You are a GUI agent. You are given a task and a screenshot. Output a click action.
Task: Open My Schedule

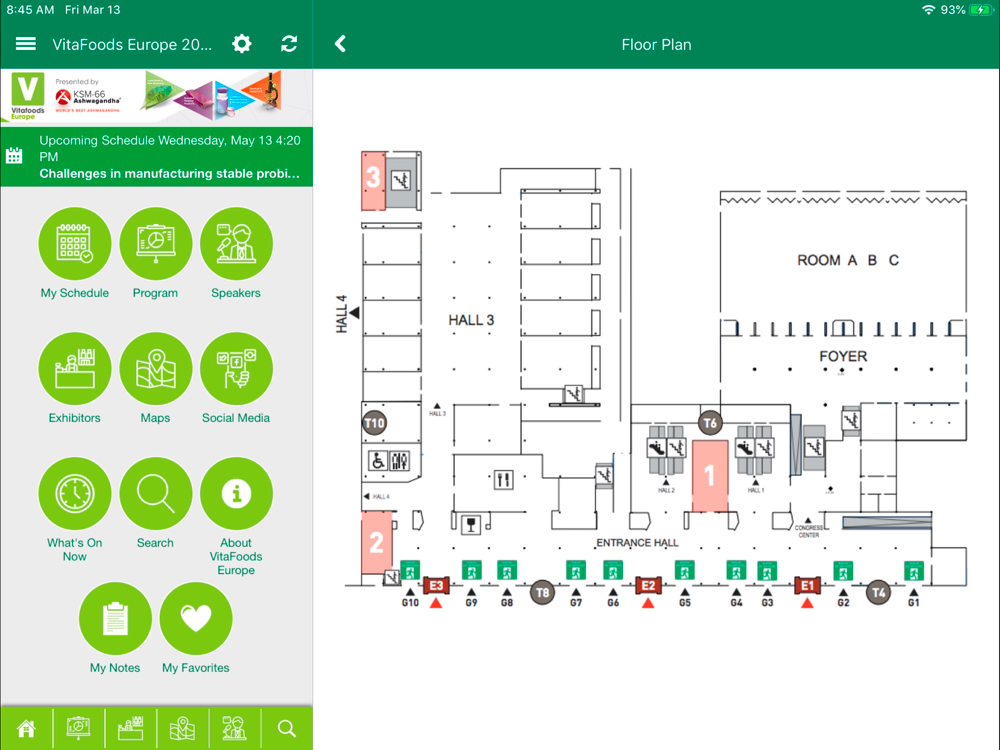pos(75,254)
